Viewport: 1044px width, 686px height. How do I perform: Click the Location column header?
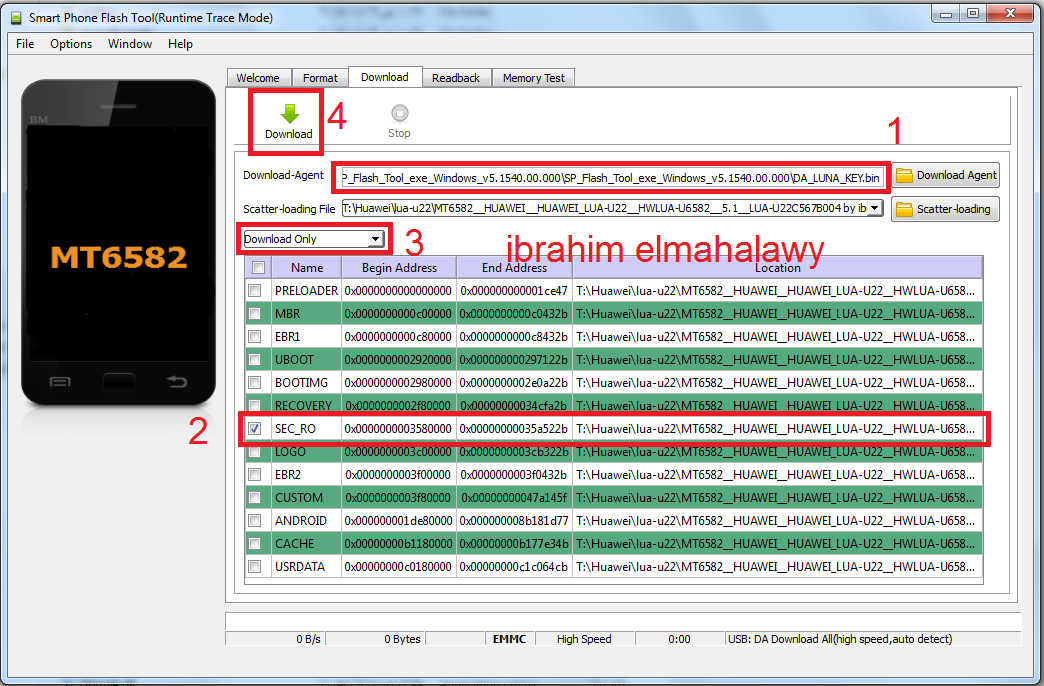point(778,268)
